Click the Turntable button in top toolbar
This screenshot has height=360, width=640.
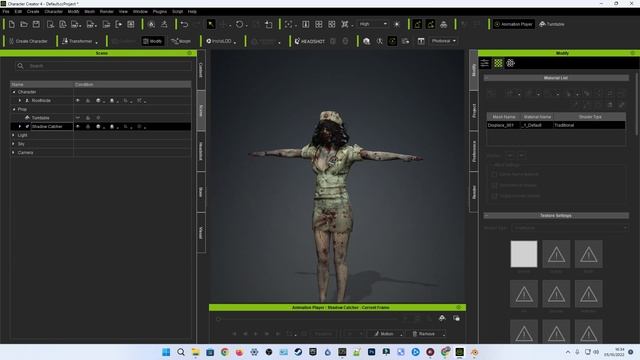point(552,24)
